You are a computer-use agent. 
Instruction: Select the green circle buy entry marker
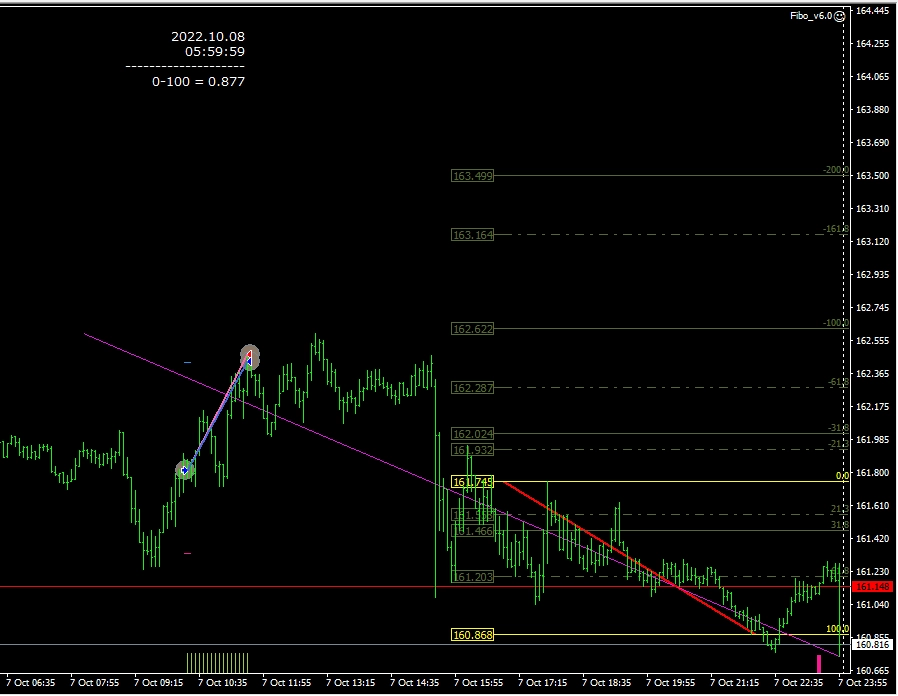click(x=184, y=470)
